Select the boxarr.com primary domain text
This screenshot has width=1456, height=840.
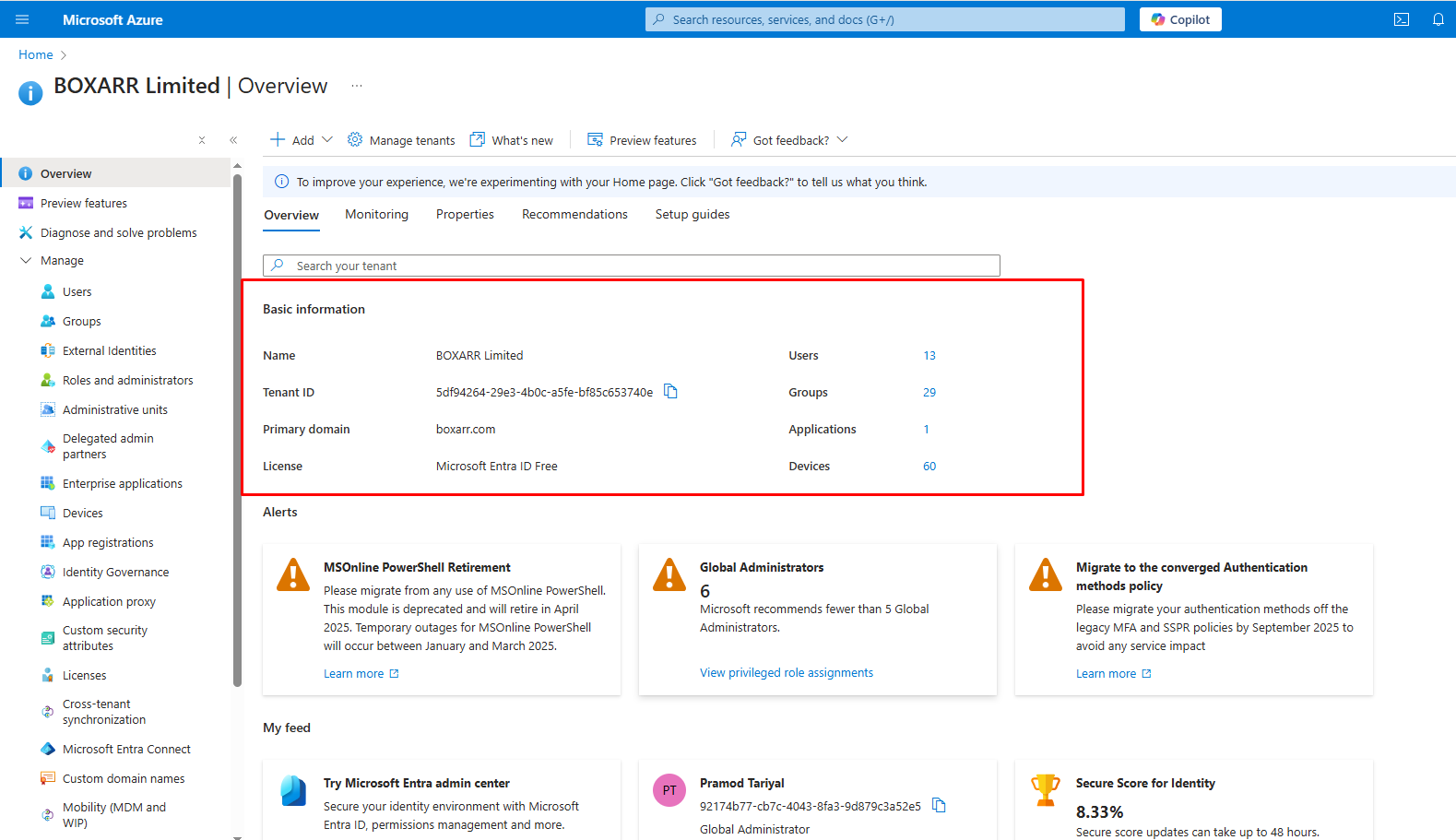466,430
